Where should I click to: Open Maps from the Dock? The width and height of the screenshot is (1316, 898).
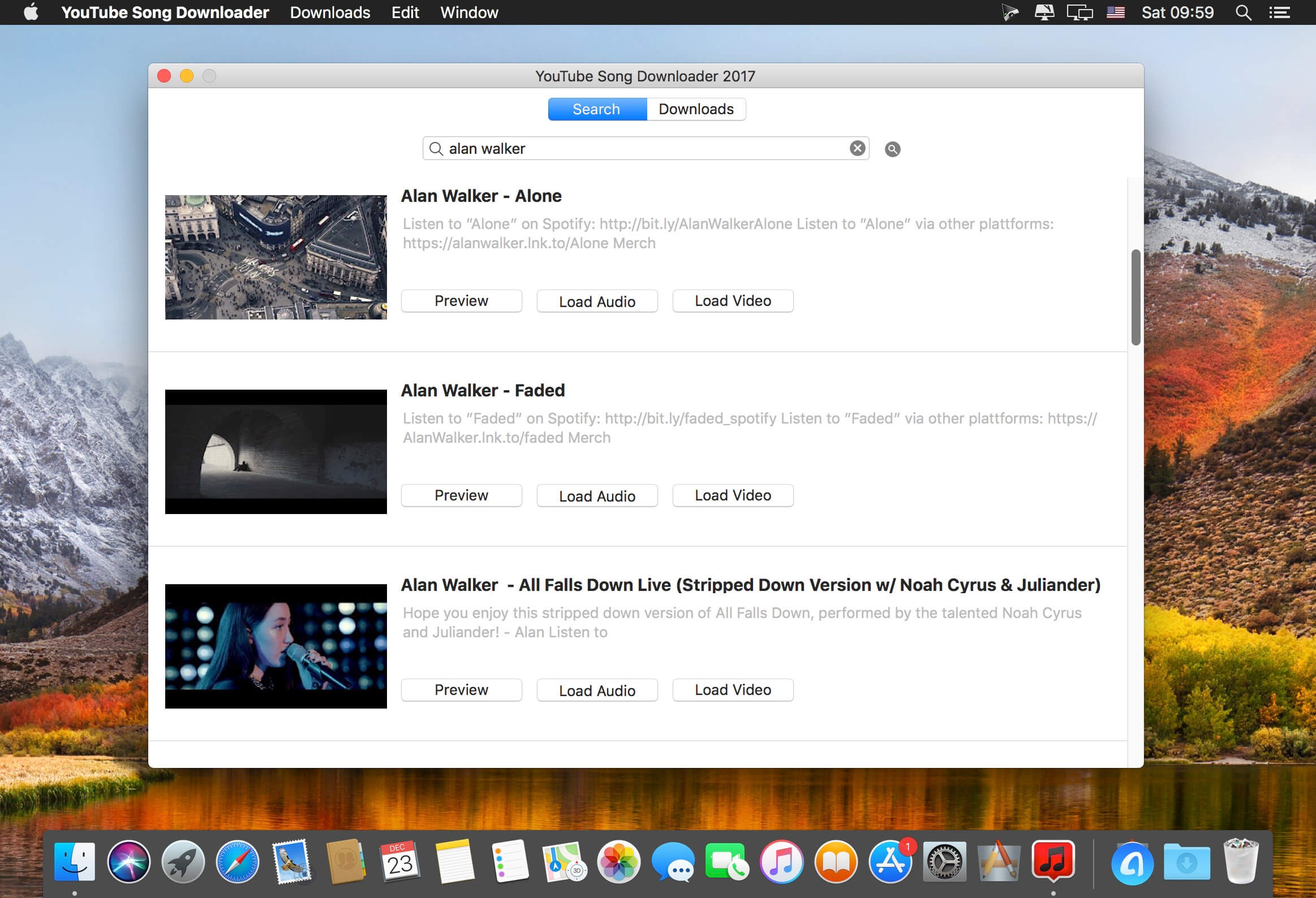564,862
